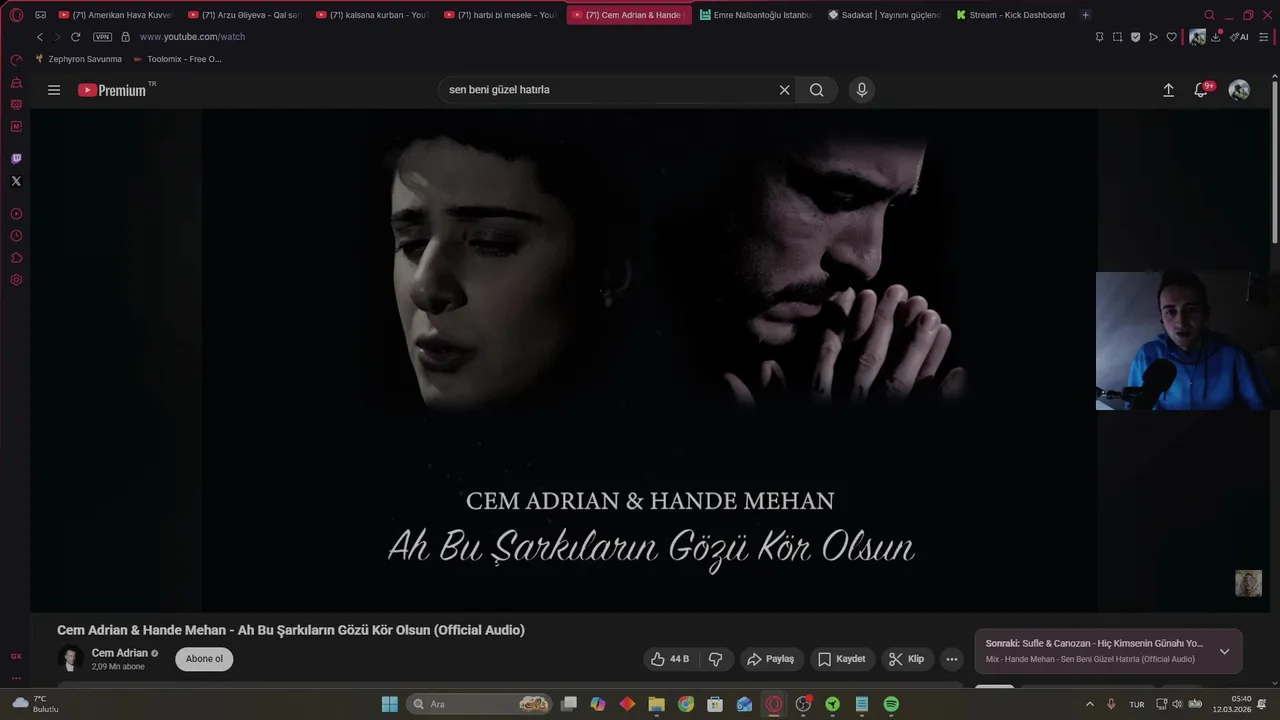This screenshot has height=720, width=1280.
Task: Switch to the harbi bi mesele tab
Action: click(500, 15)
